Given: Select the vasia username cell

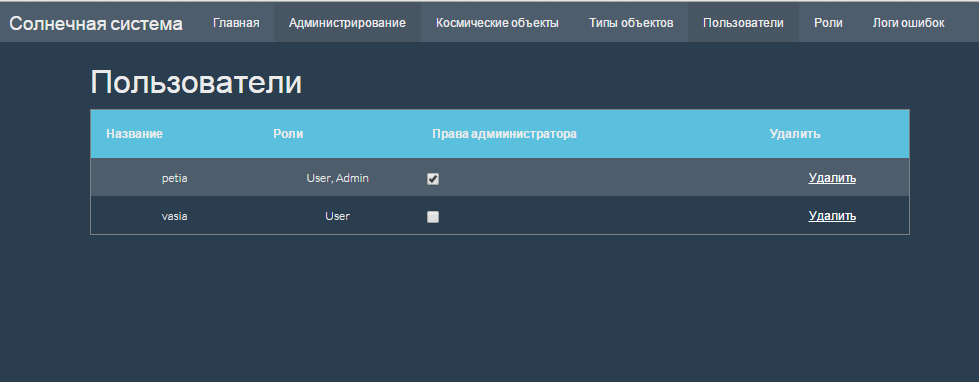Looking at the screenshot, I should coord(174,216).
